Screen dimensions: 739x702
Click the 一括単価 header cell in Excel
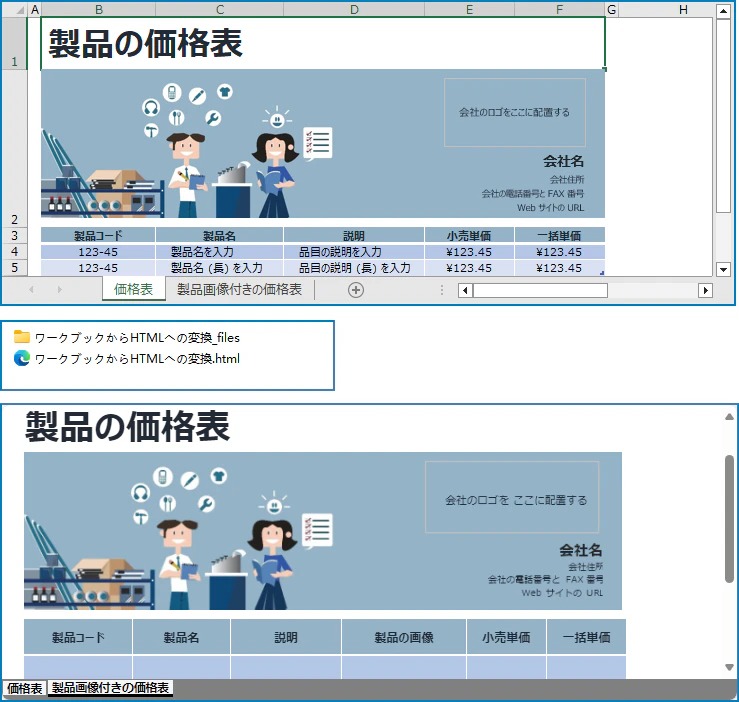coord(559,235)
